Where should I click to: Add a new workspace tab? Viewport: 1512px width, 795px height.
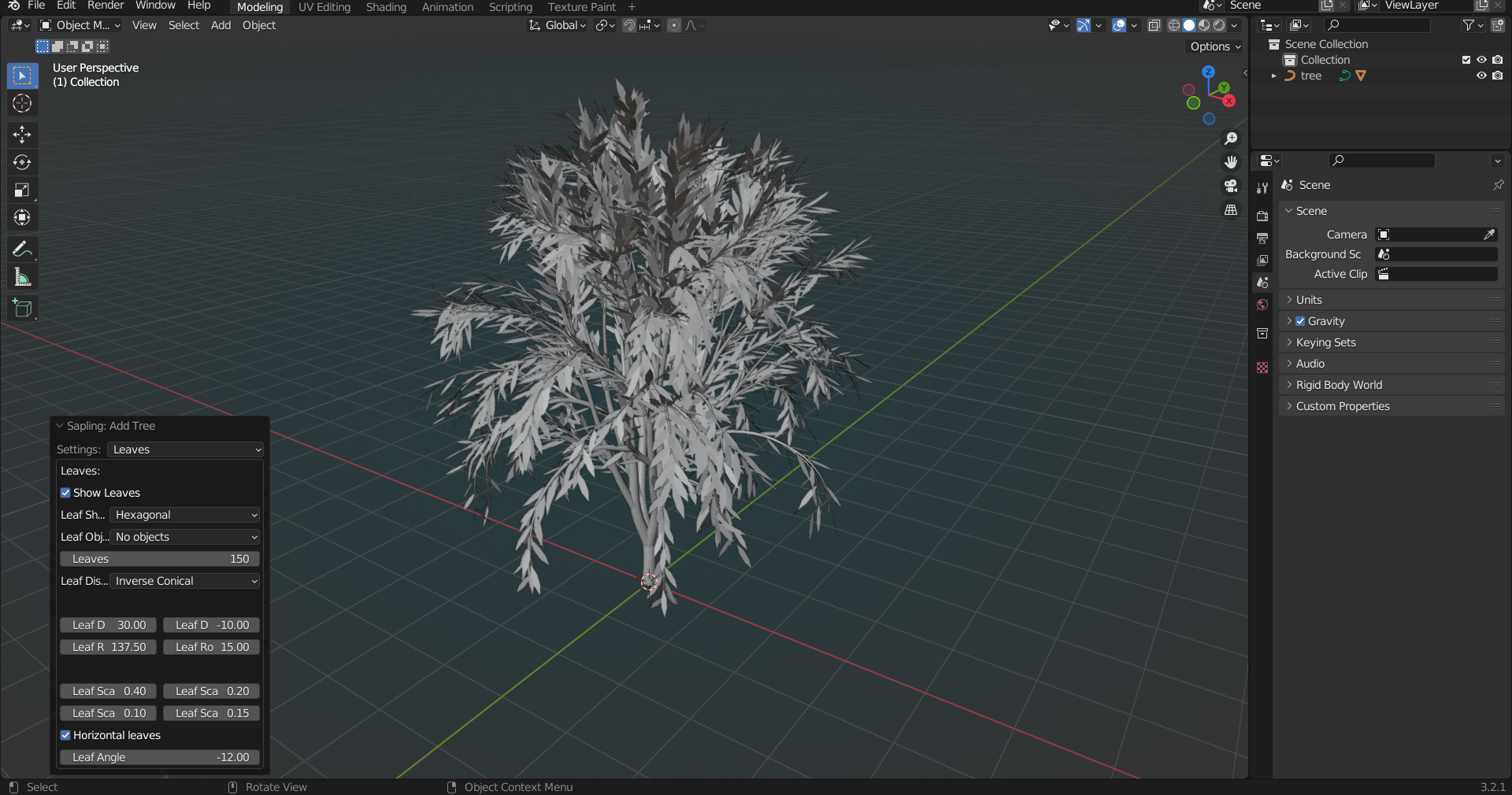point(632,7)
